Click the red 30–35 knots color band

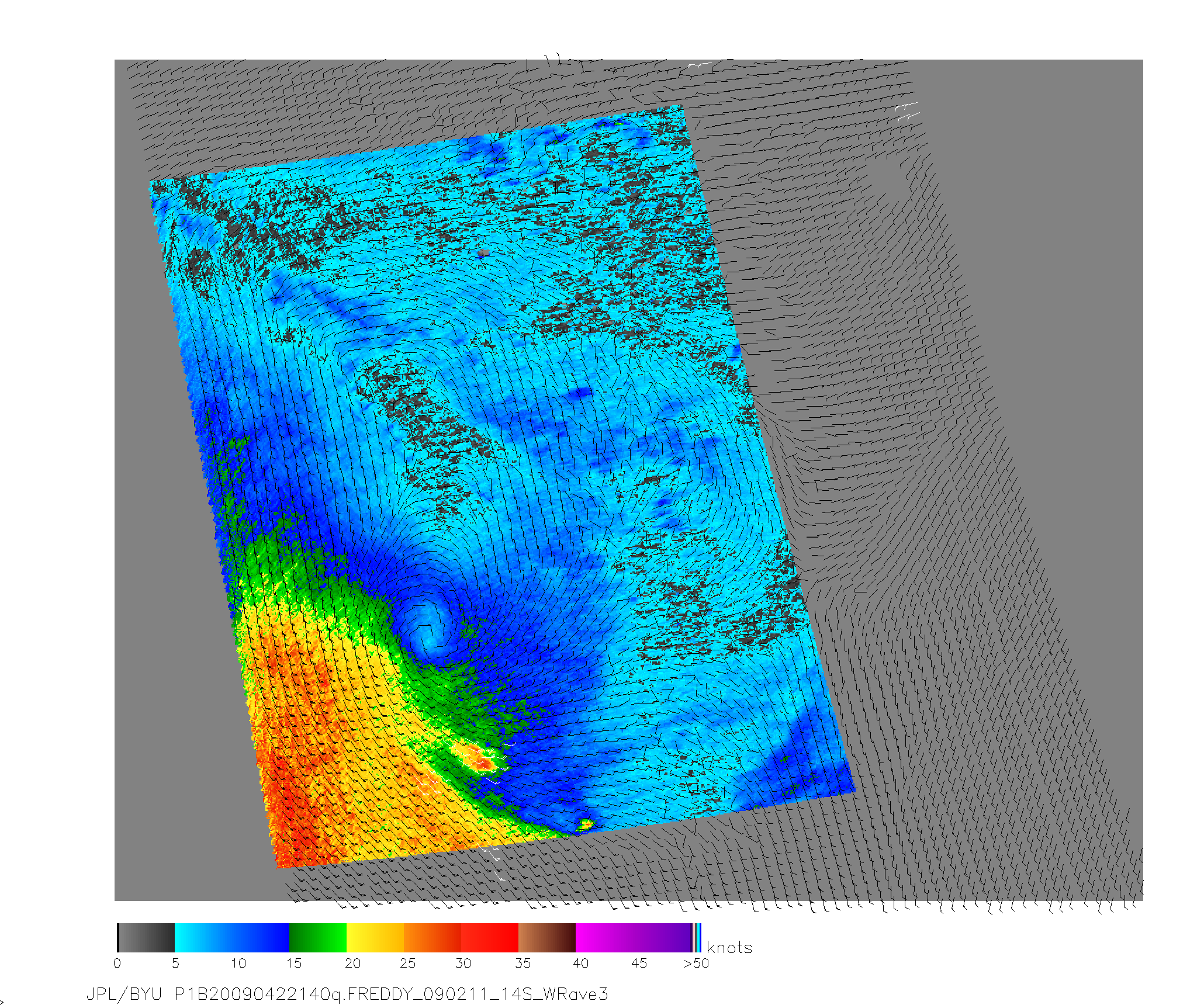pos(490,938)
